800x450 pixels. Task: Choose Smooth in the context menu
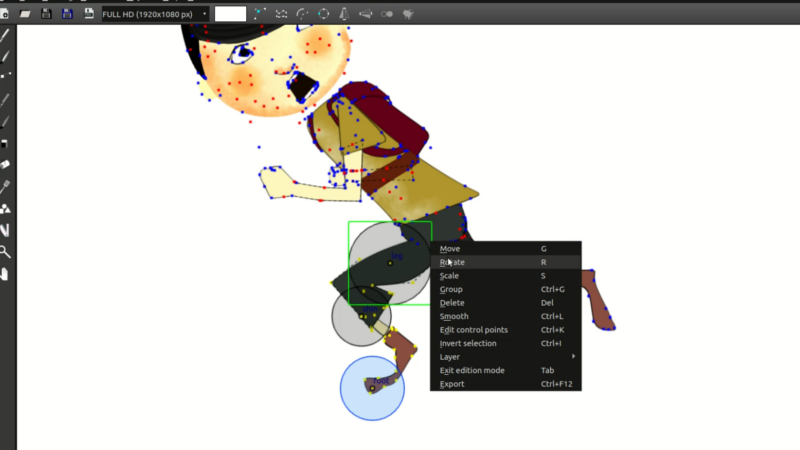pos(506,316)
